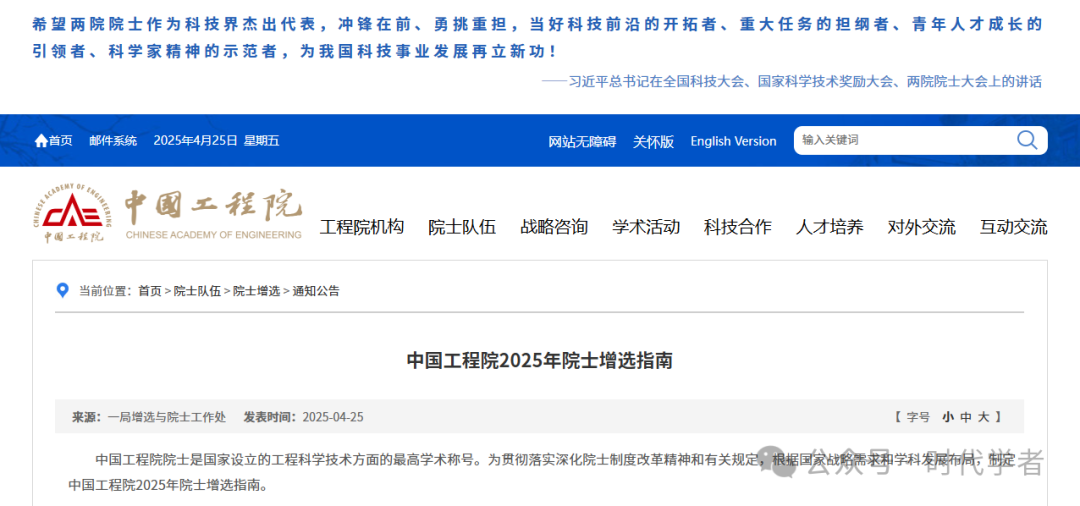The width and height of the screenshot is (1080, 506).
Task: Click the home icon beside 首页
Action: [x=41, y=141]
